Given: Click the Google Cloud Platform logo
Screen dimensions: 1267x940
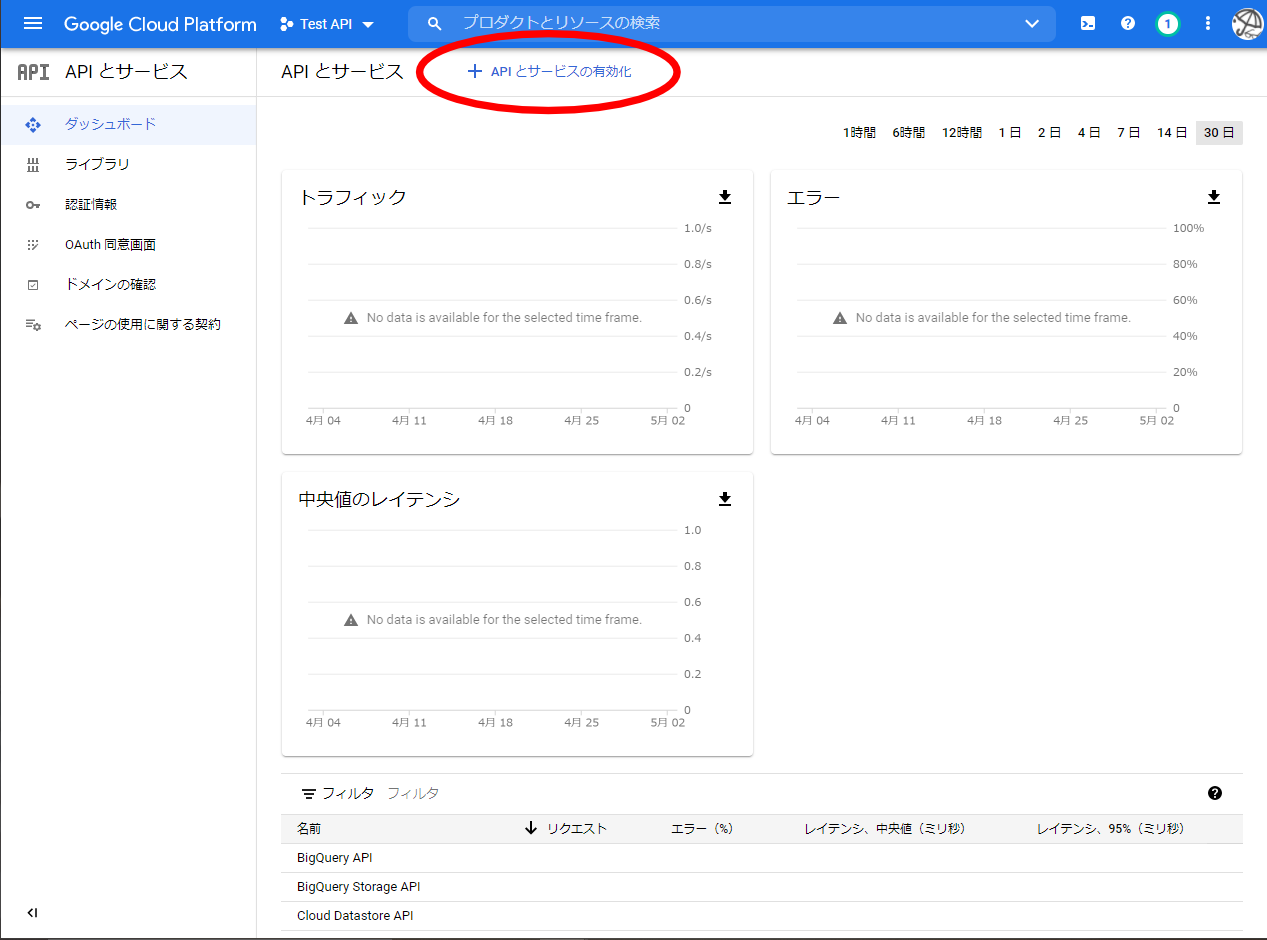Looking at the screenshot, I should 160,24.
